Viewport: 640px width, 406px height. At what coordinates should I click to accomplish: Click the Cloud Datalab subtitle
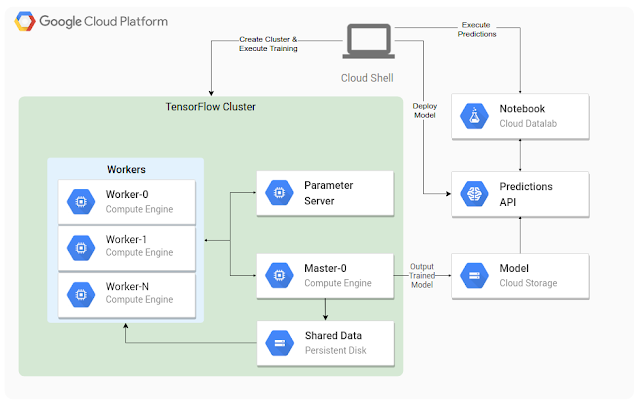pos(528,124)
